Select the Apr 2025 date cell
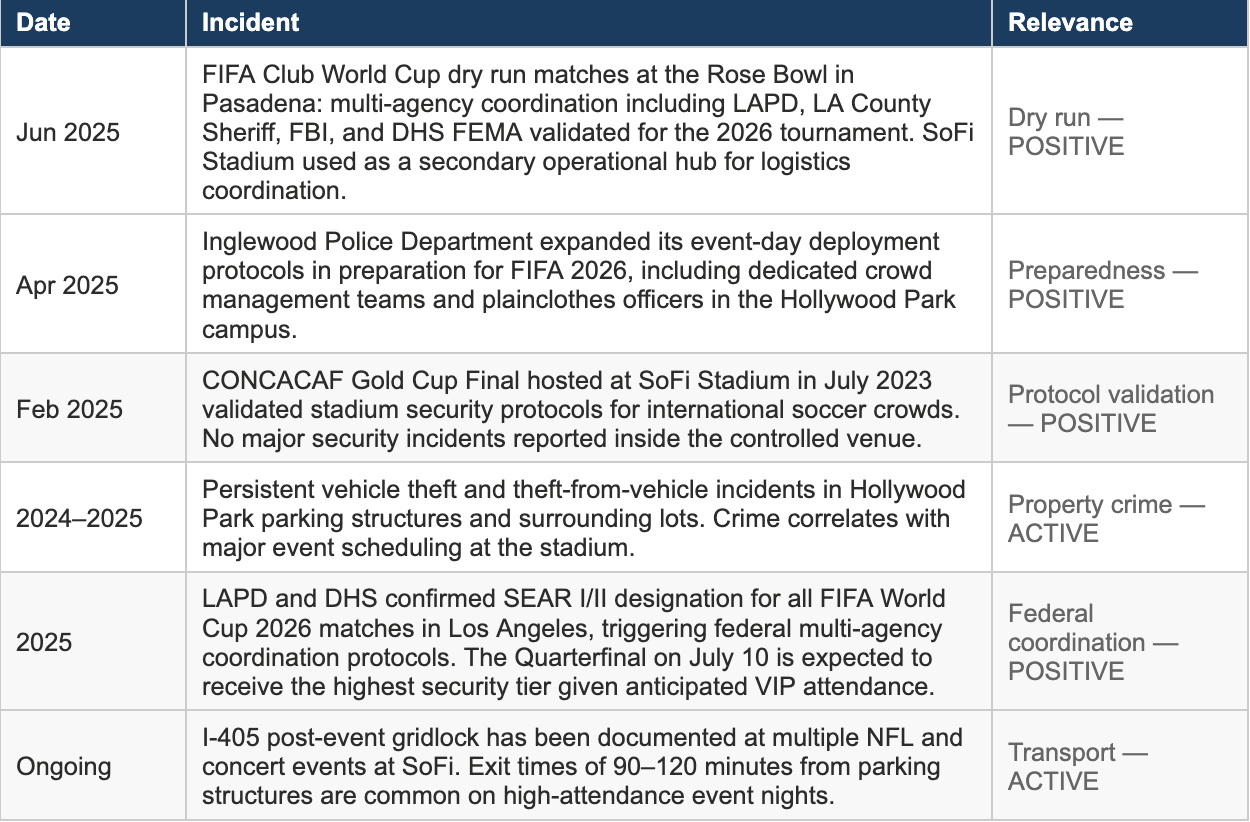Viewport: 1250px width, 822px height. pos(66,285)
